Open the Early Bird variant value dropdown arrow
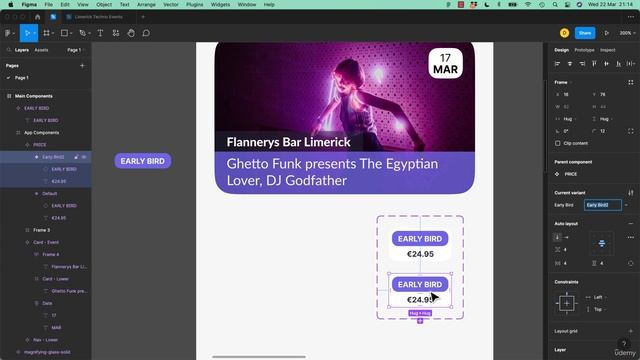This screenshot has height=360, width=640. pos(627,205)
